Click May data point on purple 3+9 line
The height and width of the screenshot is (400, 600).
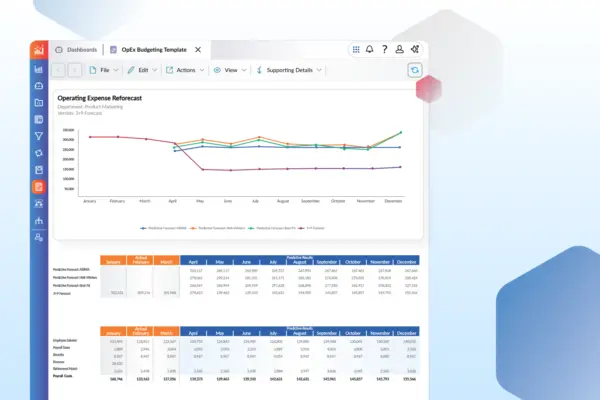(203, 170)
